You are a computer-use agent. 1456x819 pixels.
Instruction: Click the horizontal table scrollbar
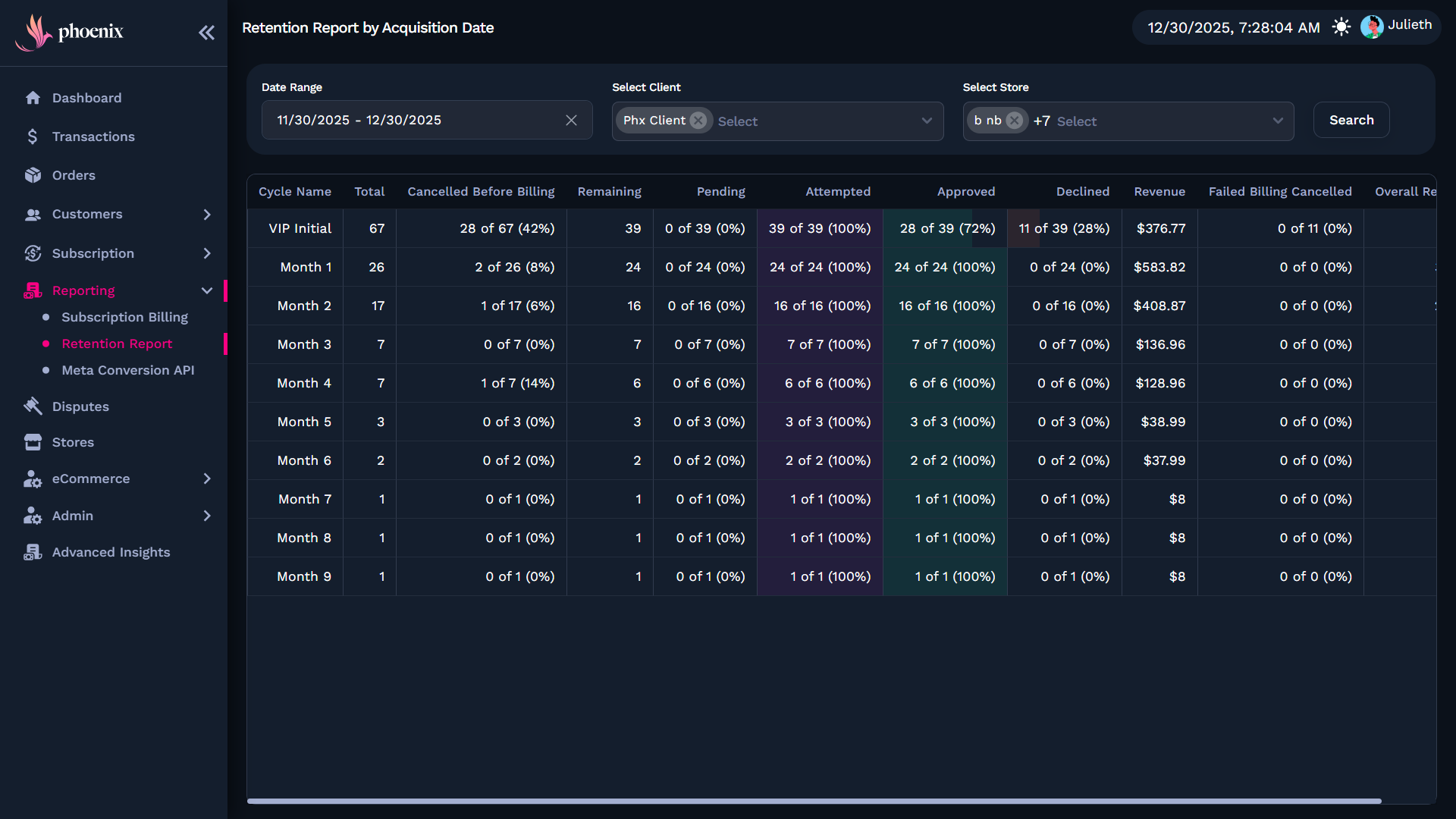(813, 801)
